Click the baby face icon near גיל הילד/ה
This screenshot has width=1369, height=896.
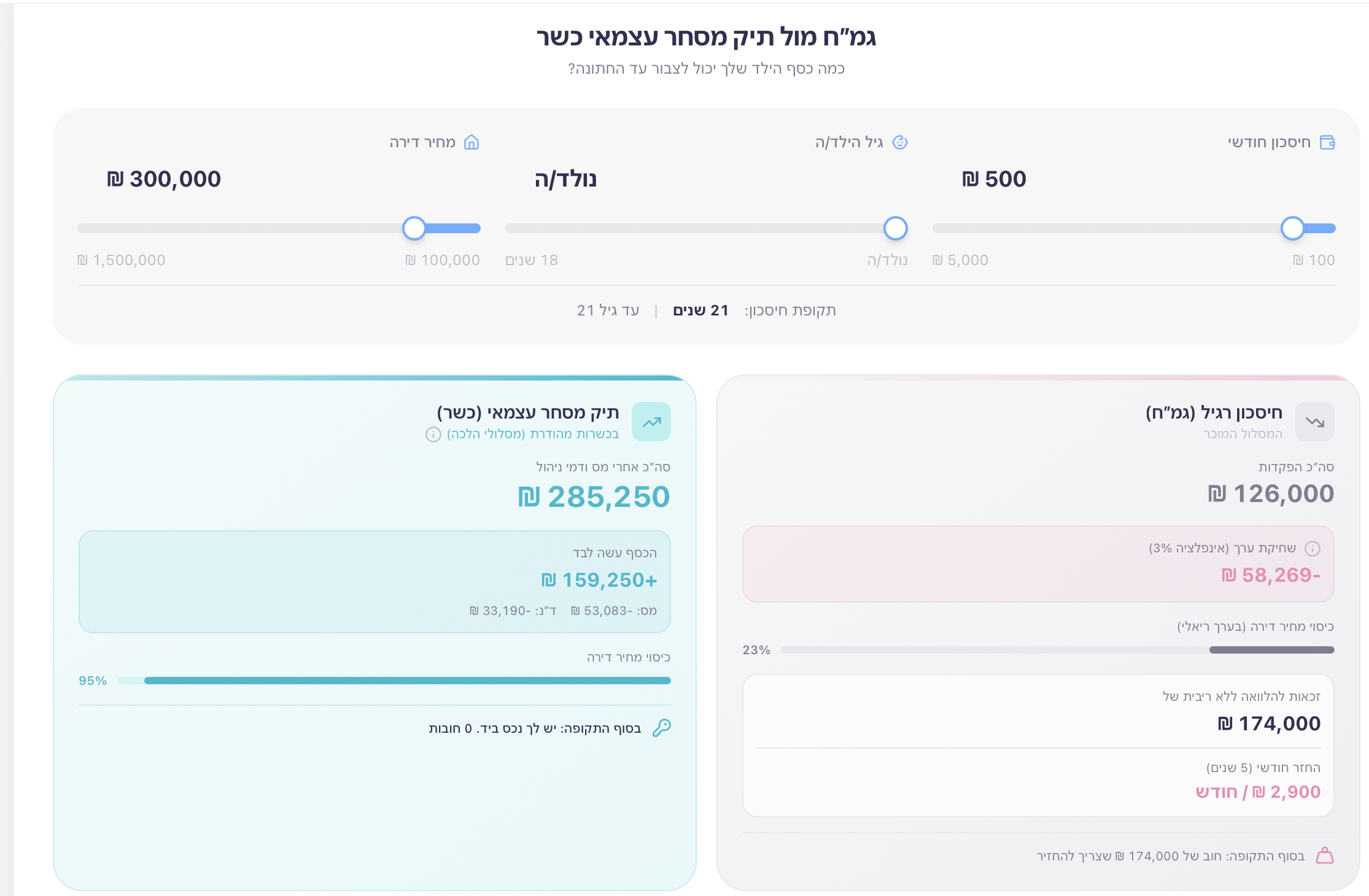click(899, 142)
